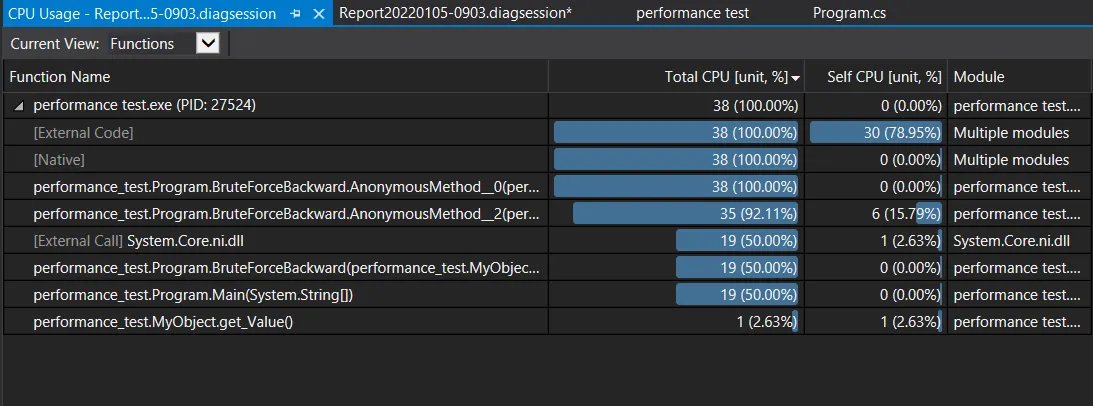
Task: Open the performance test tab
Action: point(692,14)
